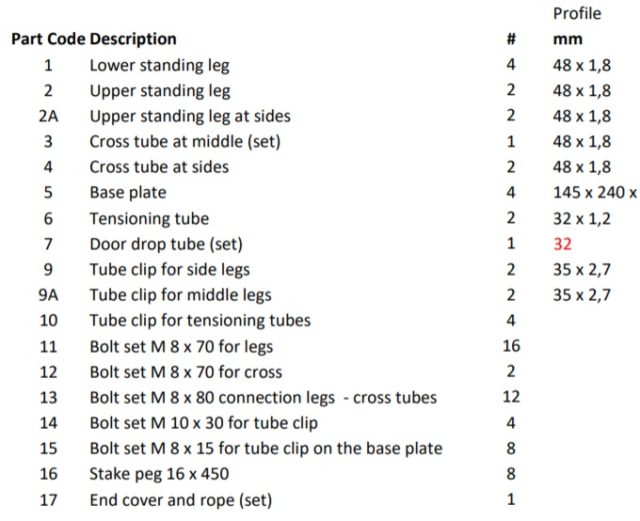Select 'Door drop tube (set)' text
The image size is (640, 521).
click(x=166, y=244)
